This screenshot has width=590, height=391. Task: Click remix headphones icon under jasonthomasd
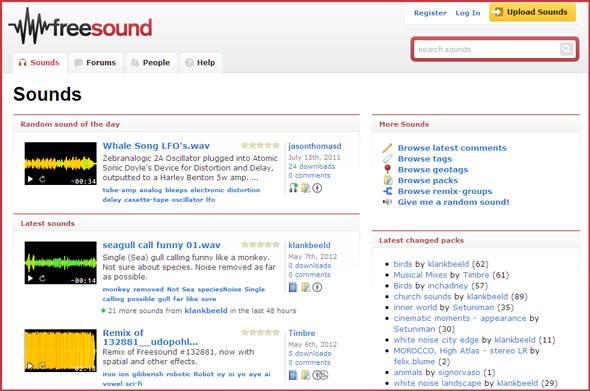coord(293,187)
